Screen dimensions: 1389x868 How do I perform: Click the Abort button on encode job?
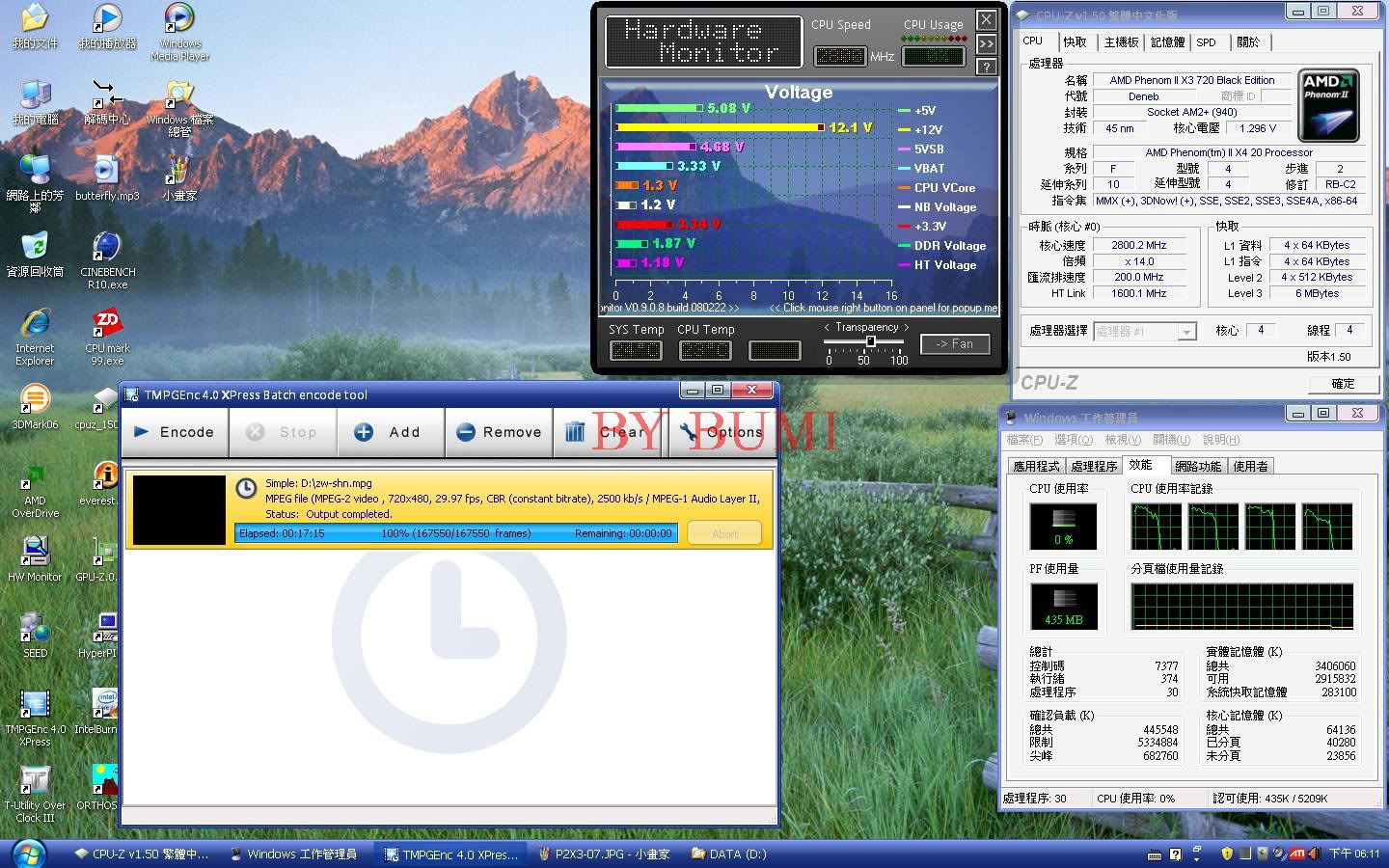point(724,533)
